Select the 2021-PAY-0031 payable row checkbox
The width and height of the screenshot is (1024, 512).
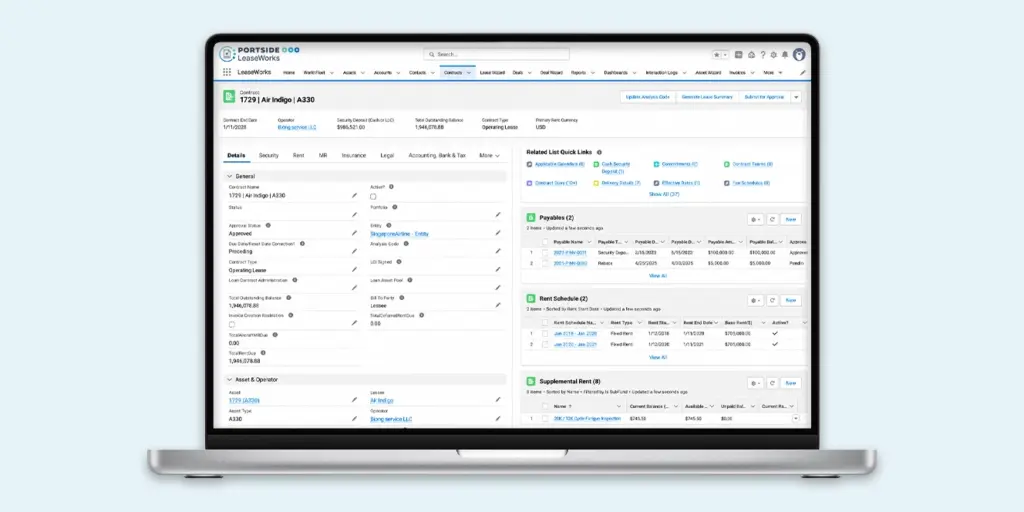click(545, 252)
